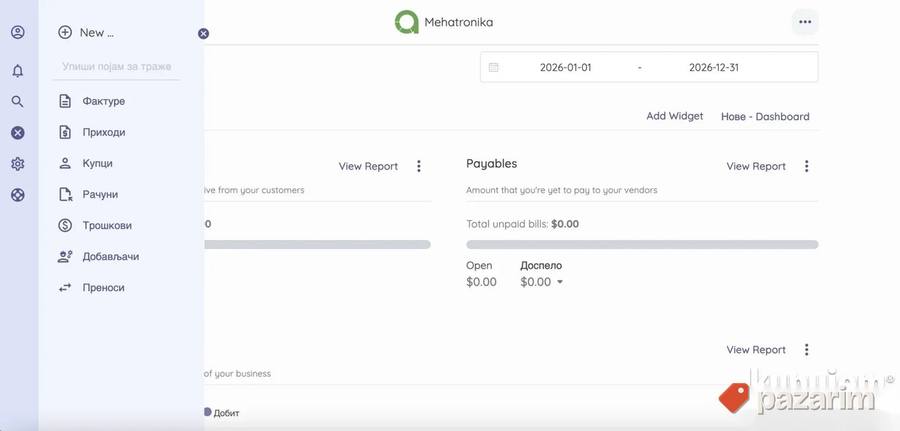Click end date 2026-12-31

(713, 67)
